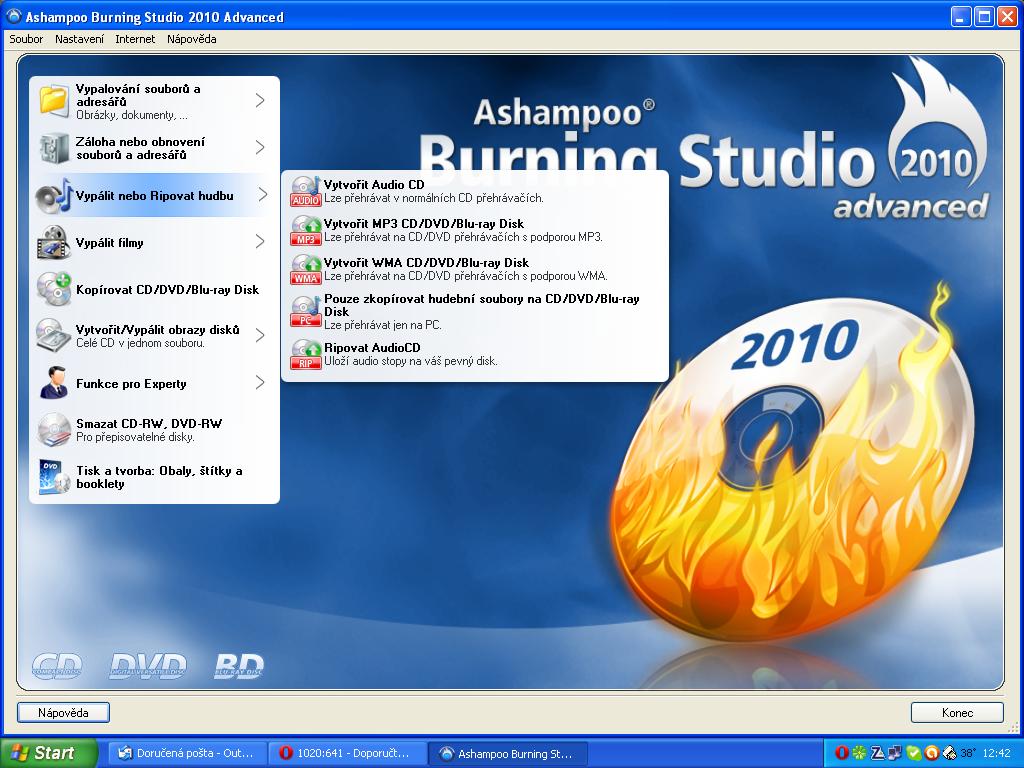Click the DVD cover icon for Tisk a tvorba
The height and width of the screenshot is (768, 1024).
pyautogui.click(x=54, y=476)
